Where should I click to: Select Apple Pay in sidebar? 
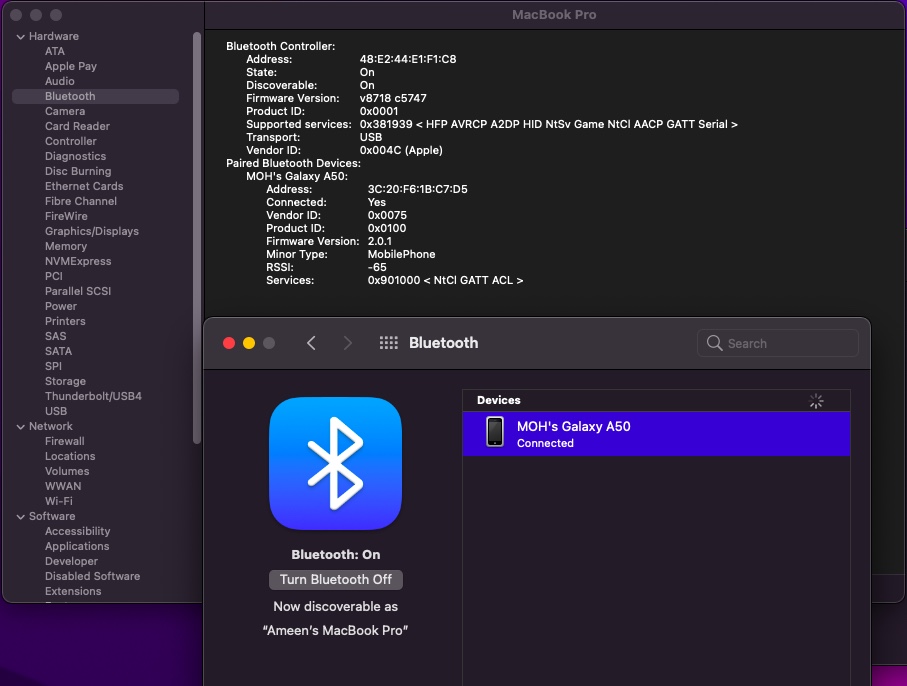tap(71, 66)
